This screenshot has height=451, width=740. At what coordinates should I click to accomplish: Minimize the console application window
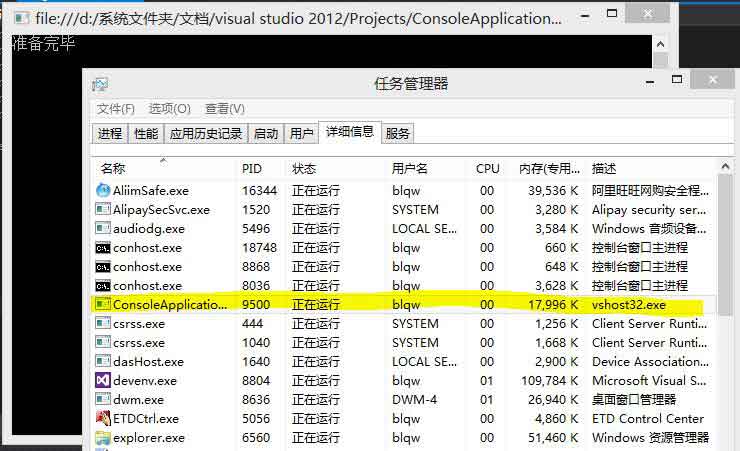coord(585,17)
